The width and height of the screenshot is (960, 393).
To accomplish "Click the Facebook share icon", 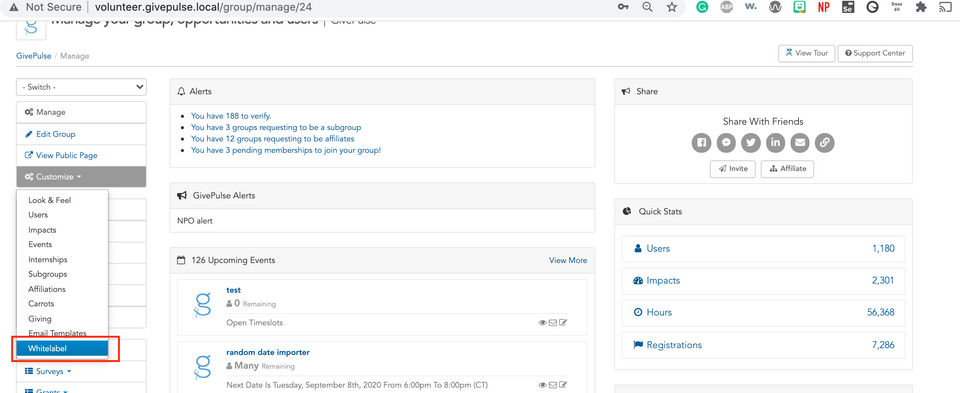I will (x=702, y=143).
